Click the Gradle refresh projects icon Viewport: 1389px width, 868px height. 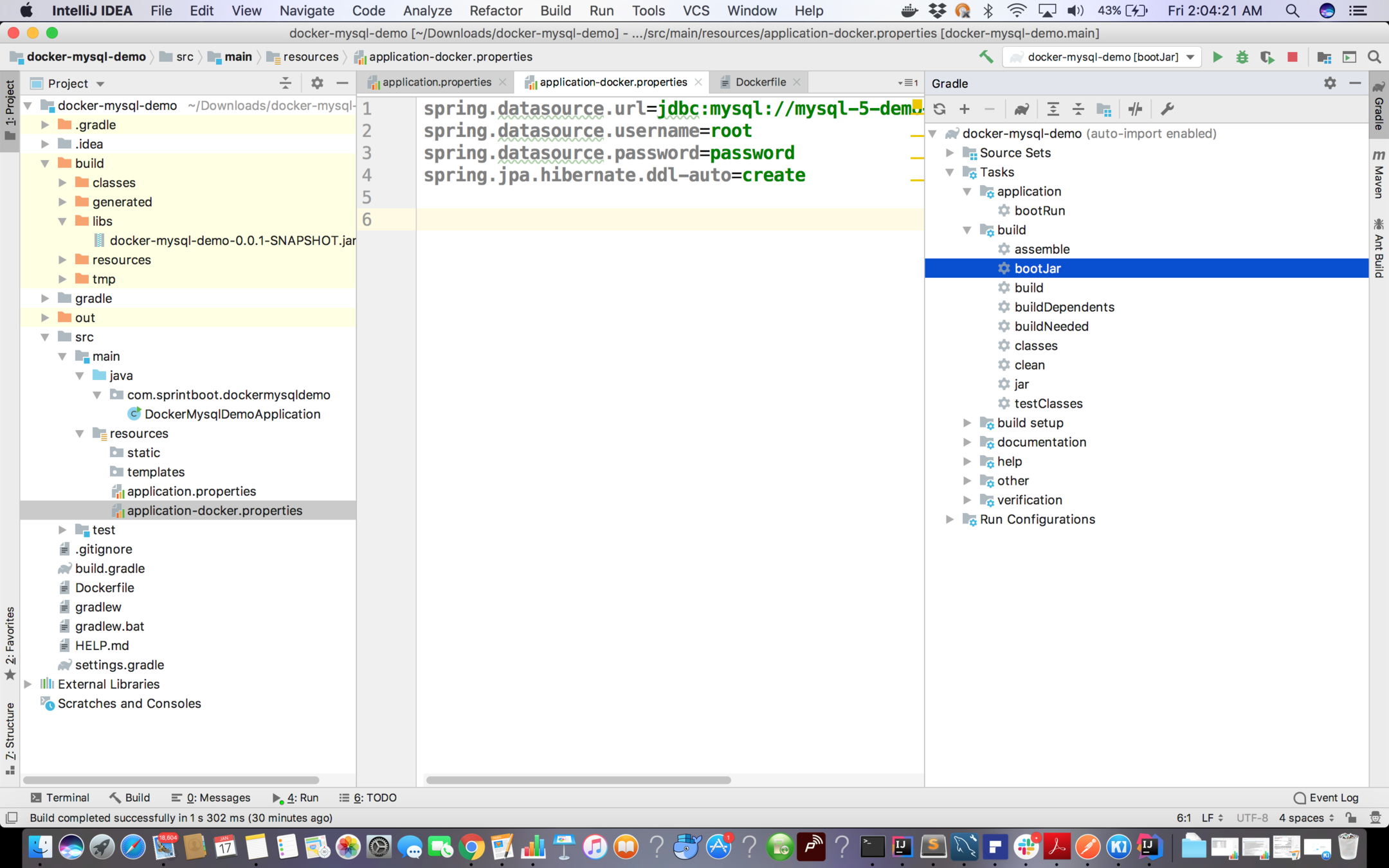pos(940,109)
